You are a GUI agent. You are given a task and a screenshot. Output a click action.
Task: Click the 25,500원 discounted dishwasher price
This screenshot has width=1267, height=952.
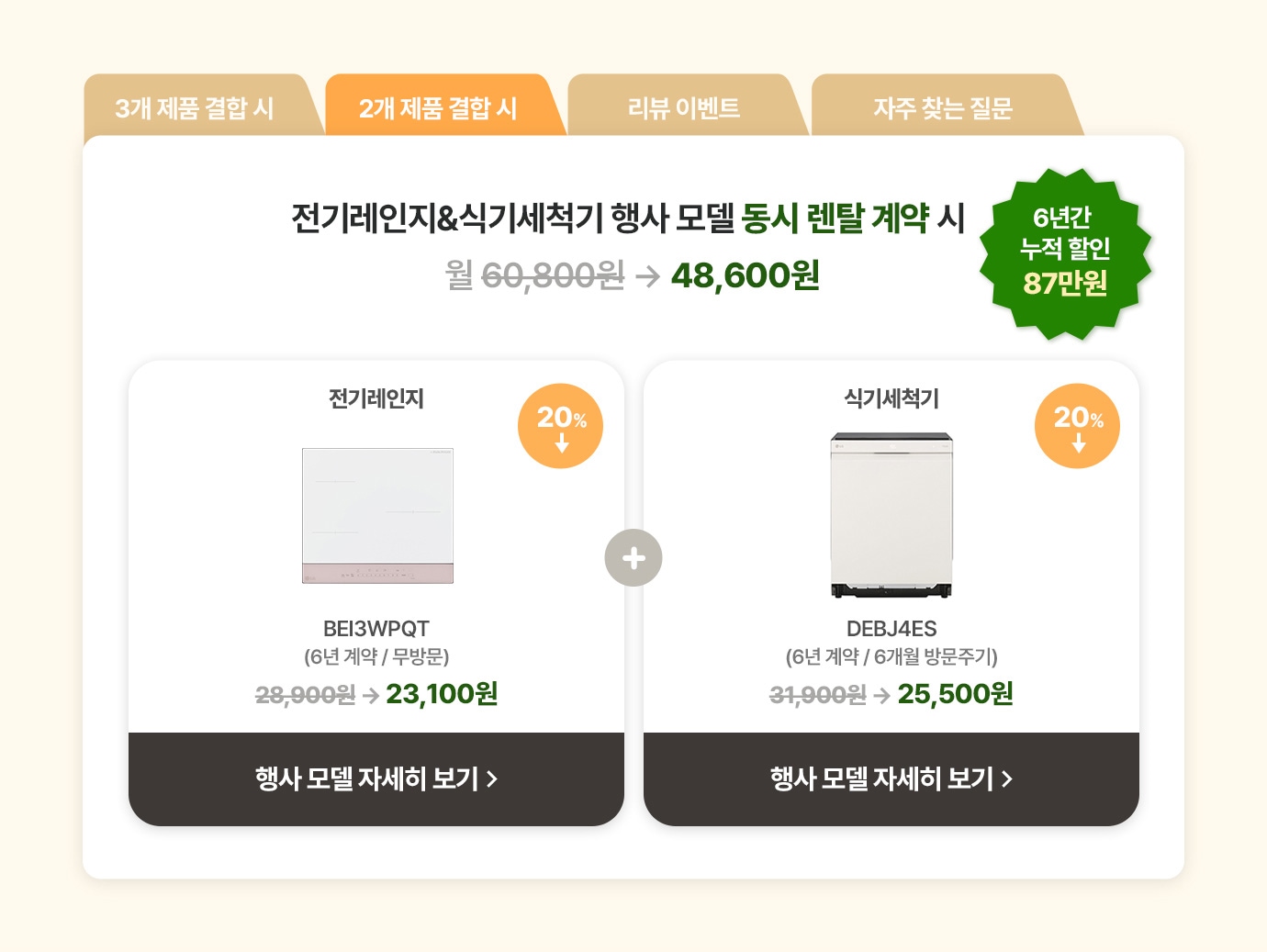(956, 693)
